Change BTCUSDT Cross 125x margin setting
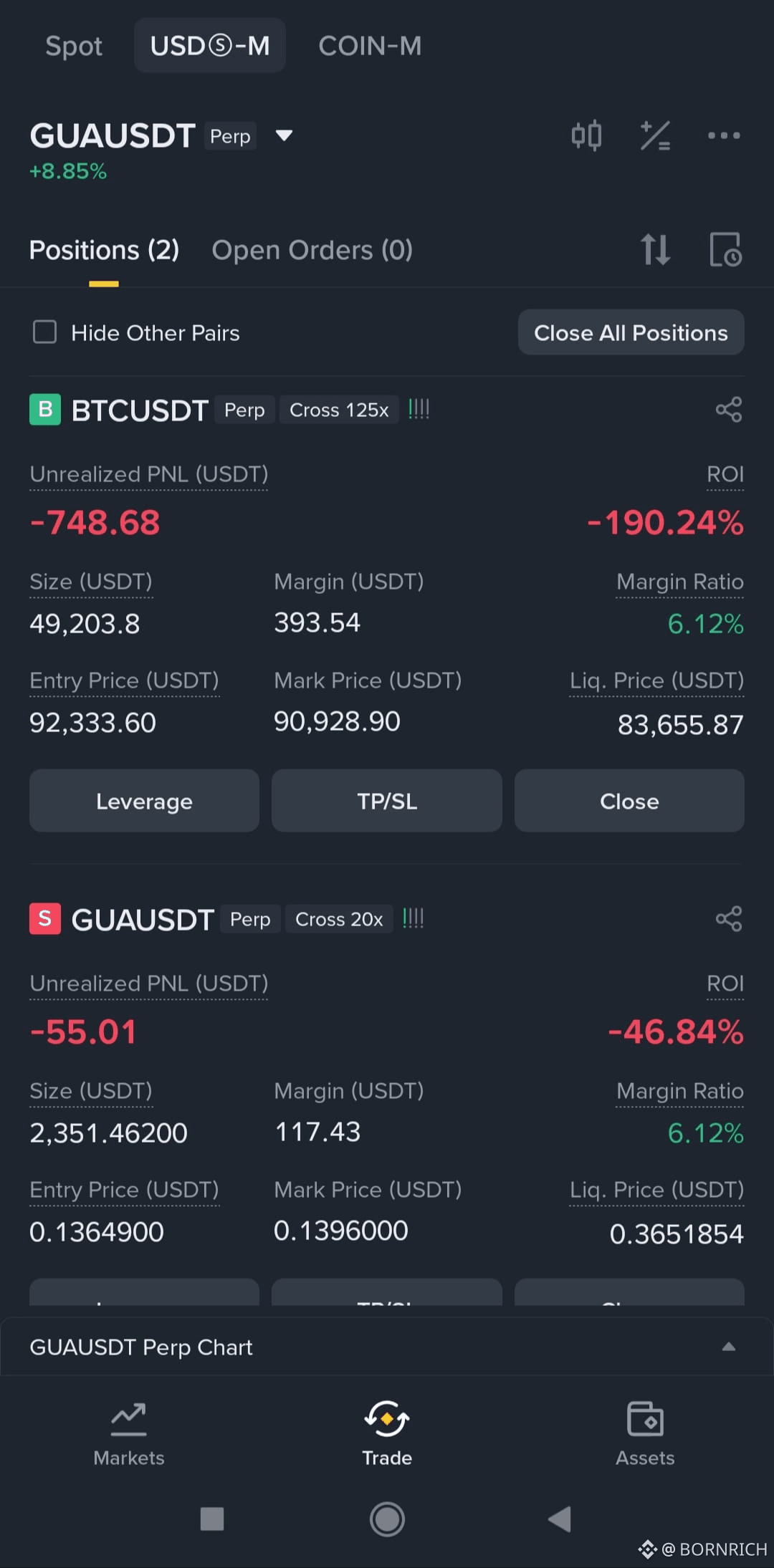774x1568 pixels. tap(339, 410)
